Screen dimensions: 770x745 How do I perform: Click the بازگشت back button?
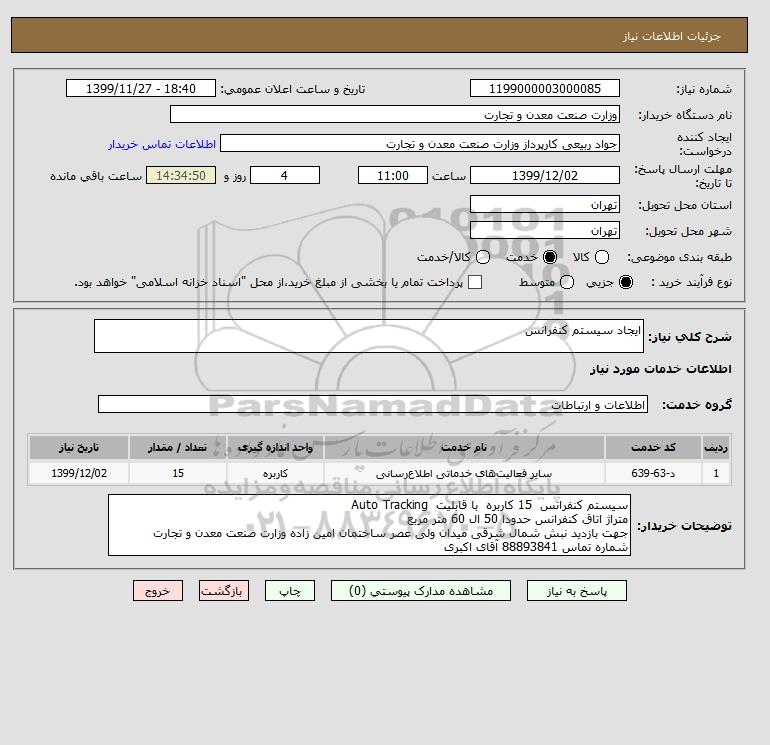pos(224,591)
